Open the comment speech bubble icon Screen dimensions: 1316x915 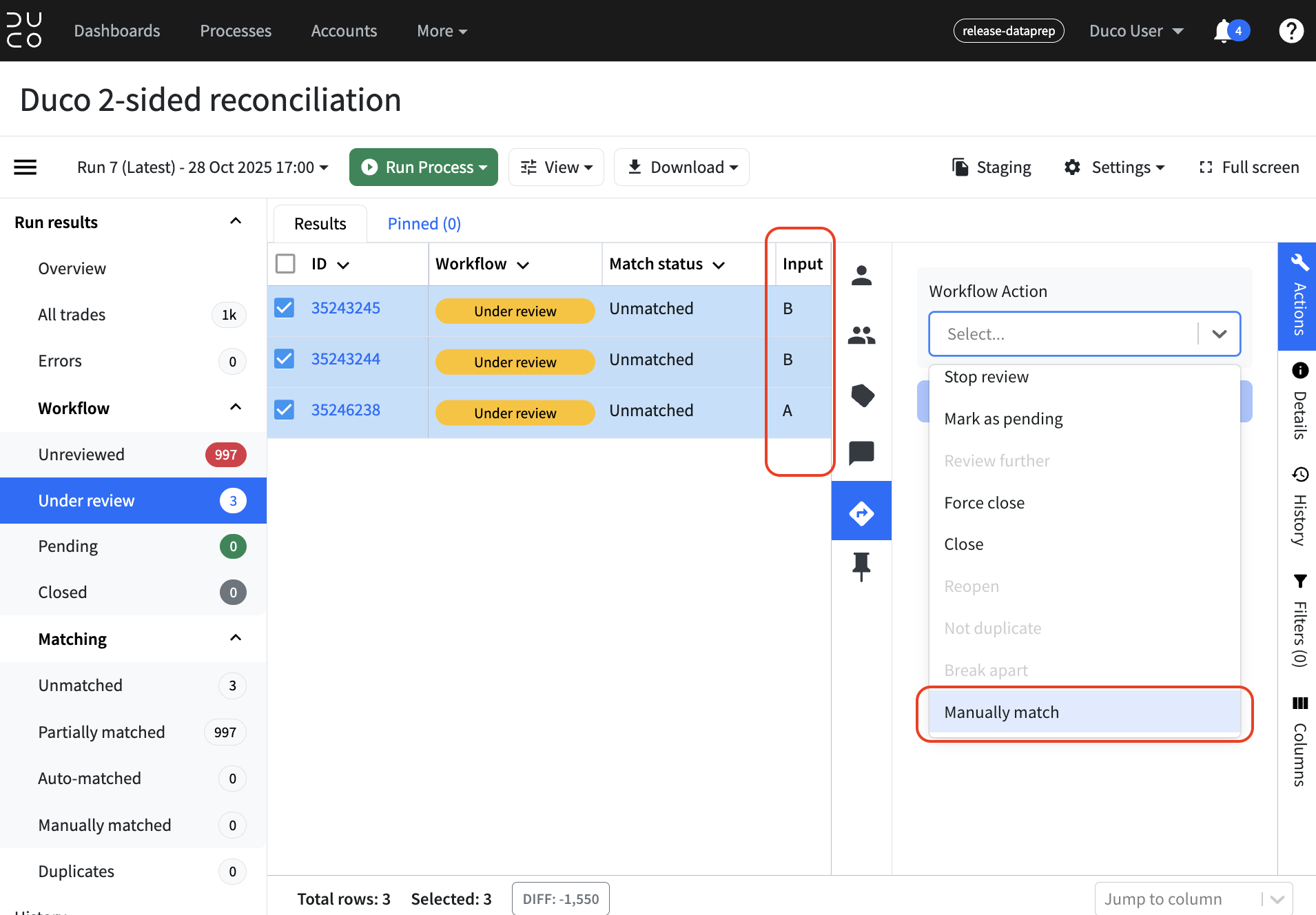[861, 453]
